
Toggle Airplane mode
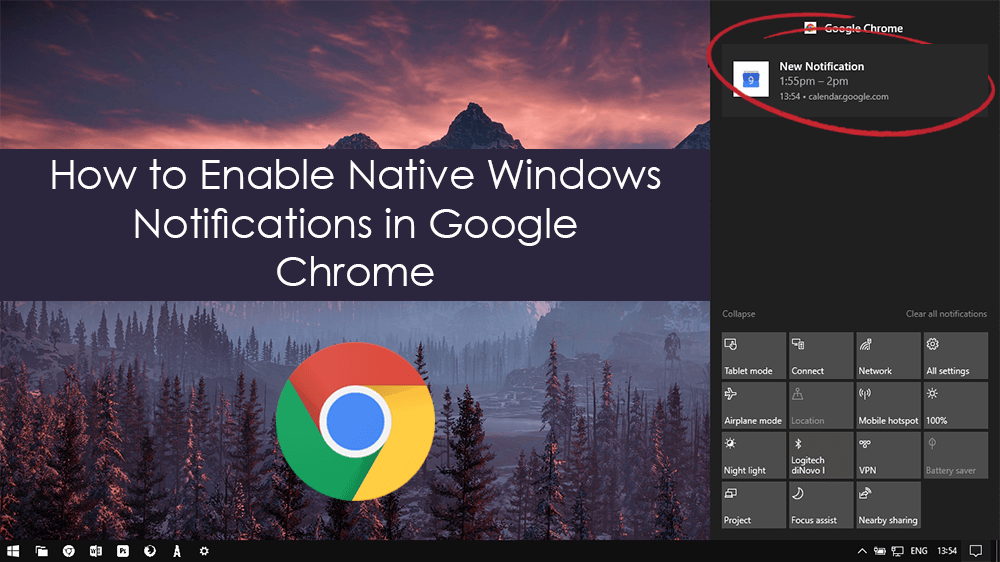pos(754,406)
